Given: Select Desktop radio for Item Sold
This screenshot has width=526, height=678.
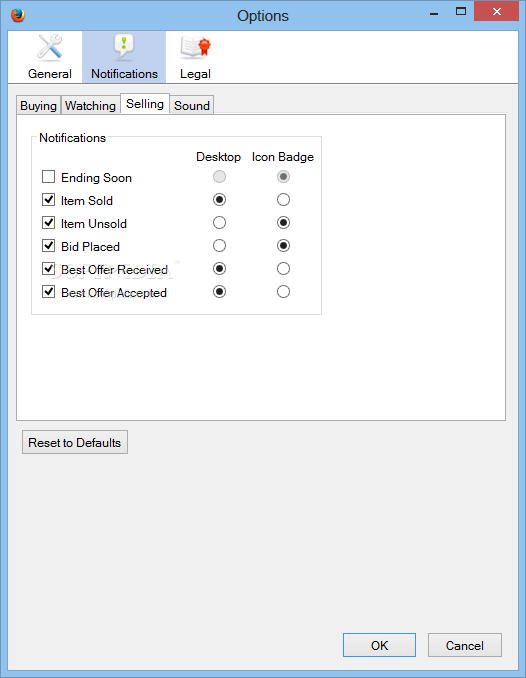Looking at the screenshot, I should [x=219, y=200].
